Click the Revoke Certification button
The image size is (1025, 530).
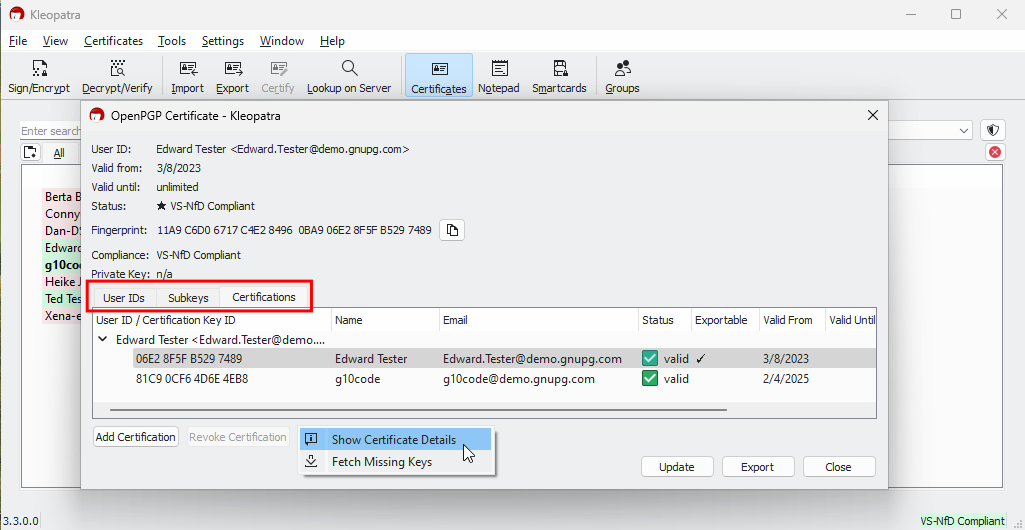(238, 437)
